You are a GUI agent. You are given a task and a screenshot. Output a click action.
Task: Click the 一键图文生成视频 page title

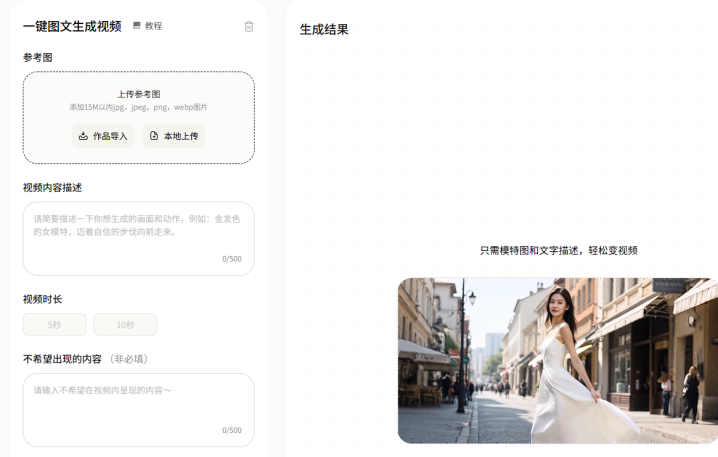pyautogui.click(x=72, y=26)
